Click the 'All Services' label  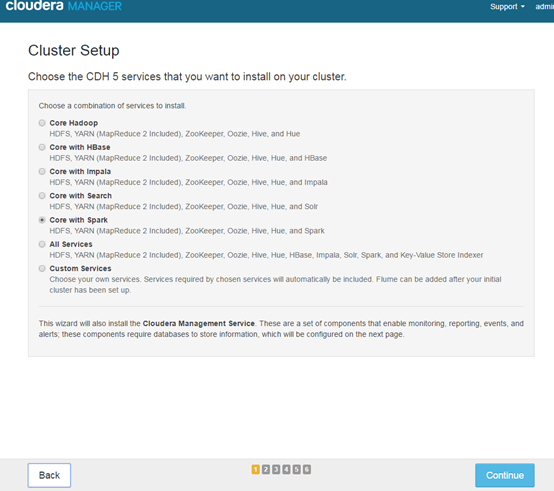71,244
